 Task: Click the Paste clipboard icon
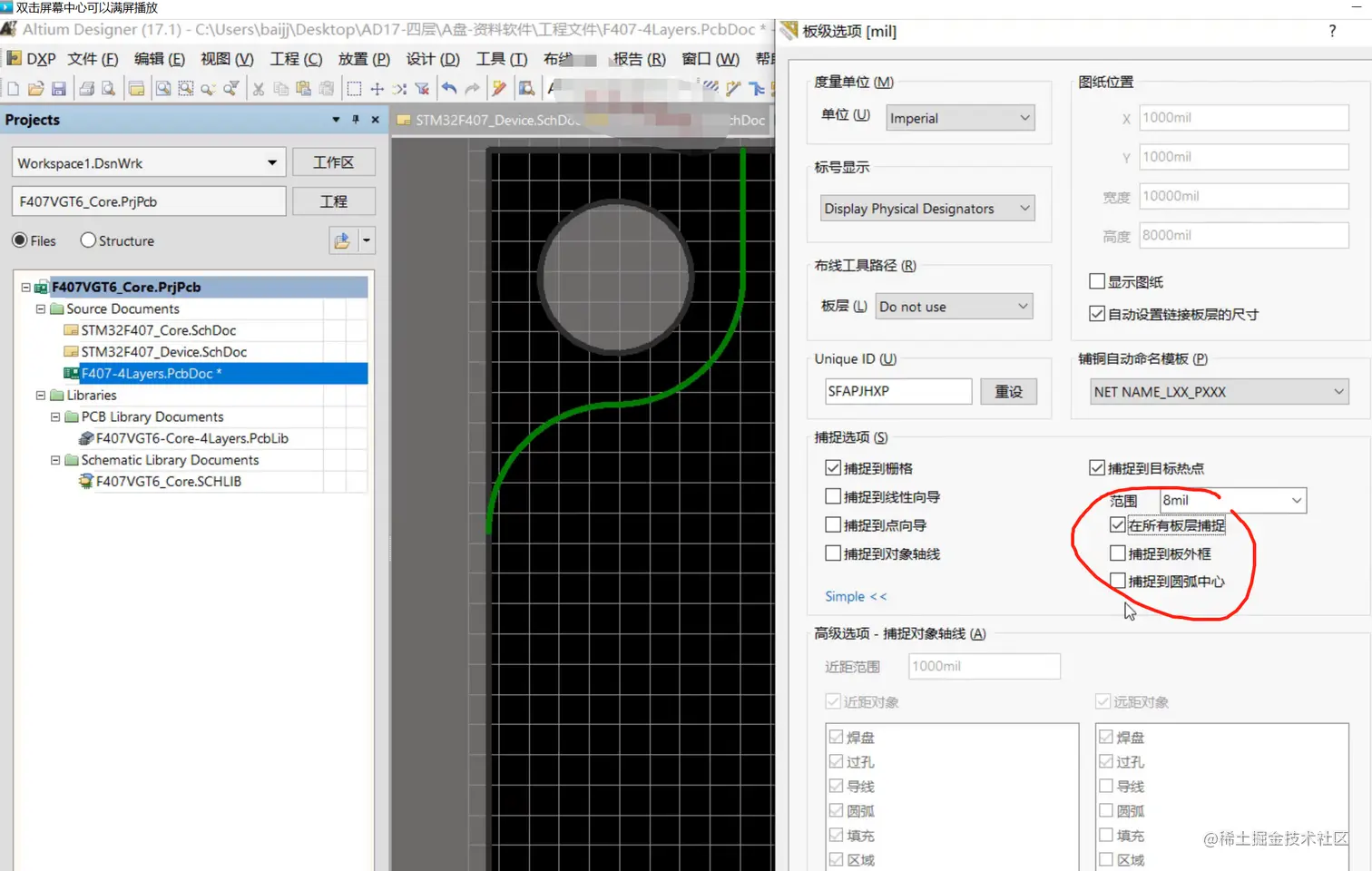(304, 88)
